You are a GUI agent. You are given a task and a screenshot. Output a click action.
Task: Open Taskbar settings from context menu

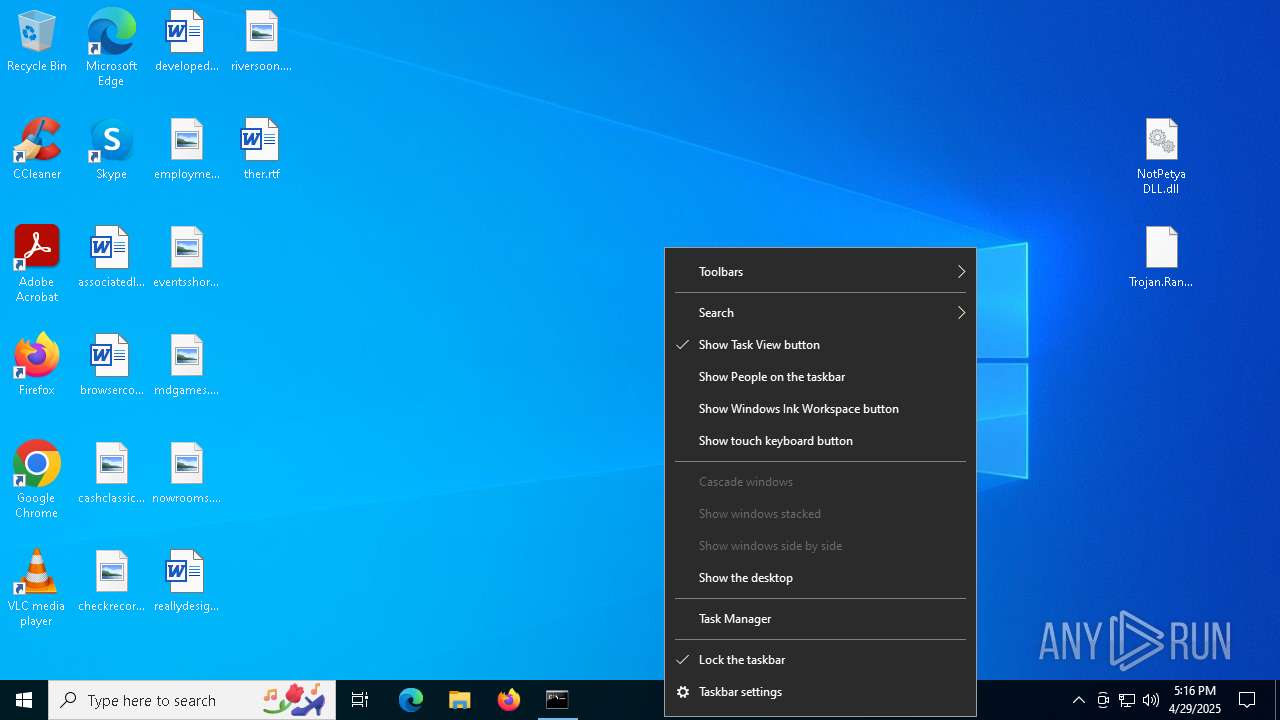820,692
